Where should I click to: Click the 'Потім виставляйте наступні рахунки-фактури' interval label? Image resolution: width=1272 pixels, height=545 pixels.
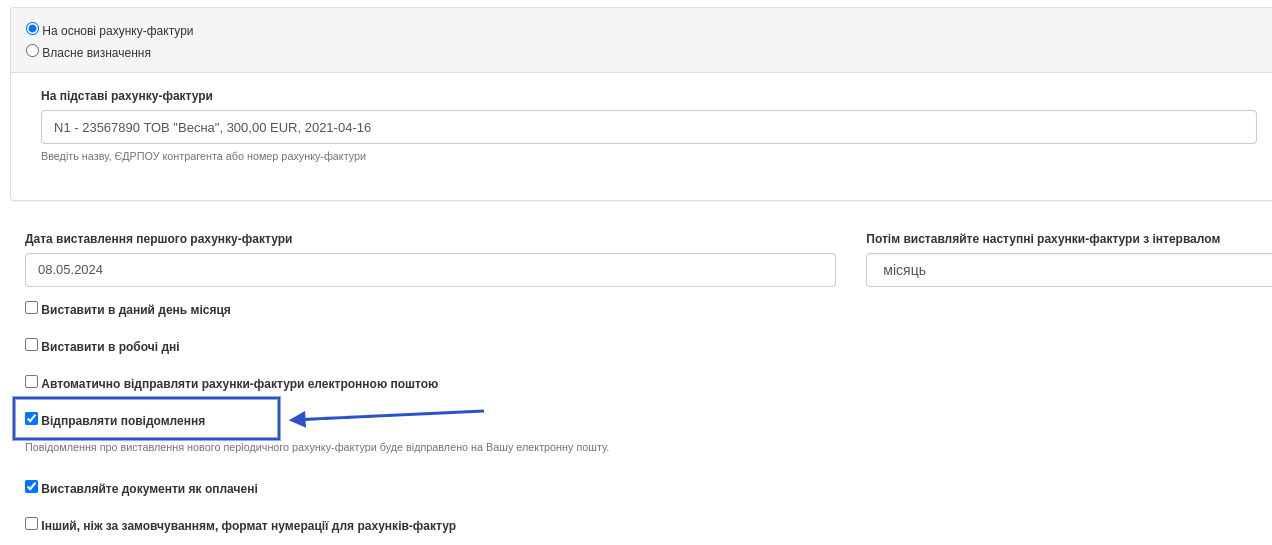point(1043,239)
